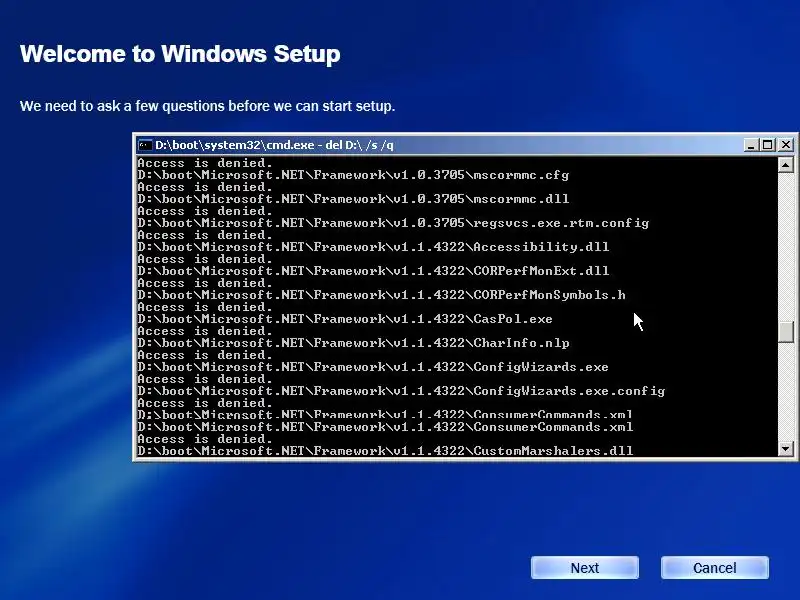Click the line ending with mscormmc.cfg
Image resolution: width=800 pixels, height=600 pixels.
pos(353,175)
